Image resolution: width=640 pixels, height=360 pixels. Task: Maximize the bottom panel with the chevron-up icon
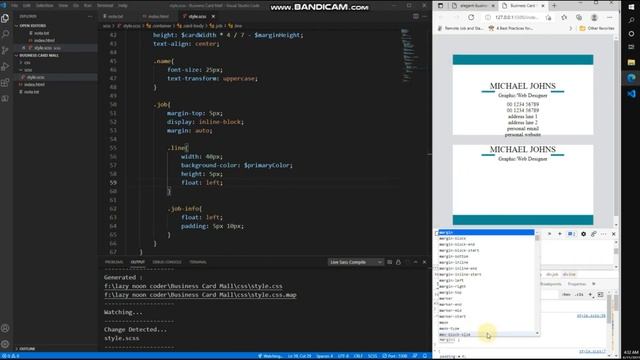[416, 262]
